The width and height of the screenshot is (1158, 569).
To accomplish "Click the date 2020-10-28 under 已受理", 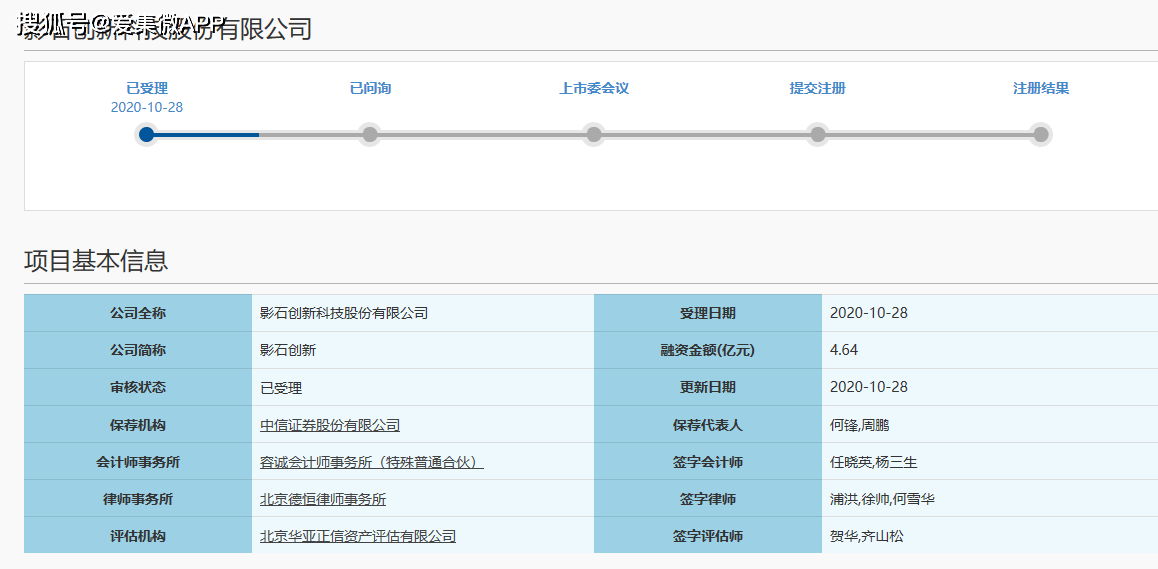I will [x=147, y=107].
